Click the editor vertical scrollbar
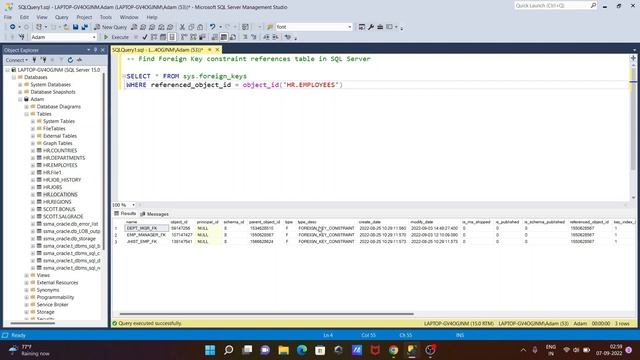Viewport: 640px width, 360px height. tap(633, 118)
